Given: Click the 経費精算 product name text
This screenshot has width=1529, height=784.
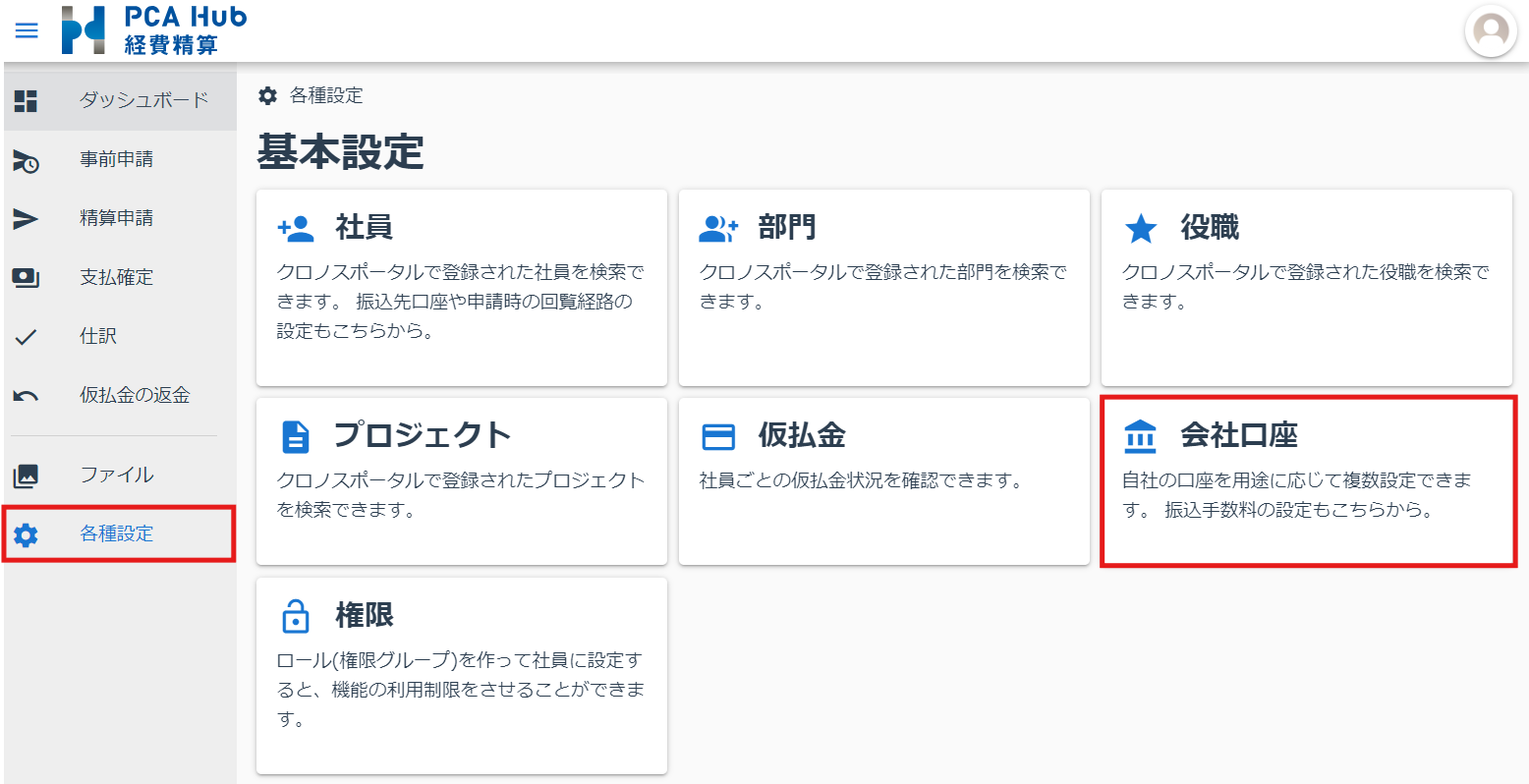Looking at the screenshot, I should point(171,45).
